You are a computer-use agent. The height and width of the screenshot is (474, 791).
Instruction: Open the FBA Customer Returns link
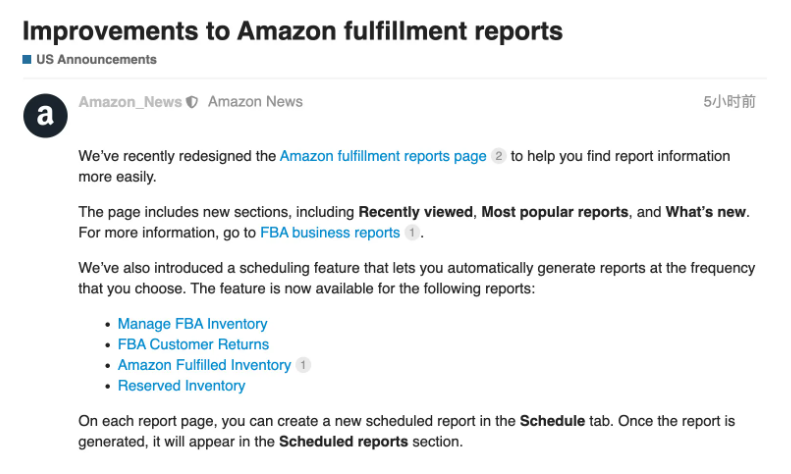[x=193, y=344]
